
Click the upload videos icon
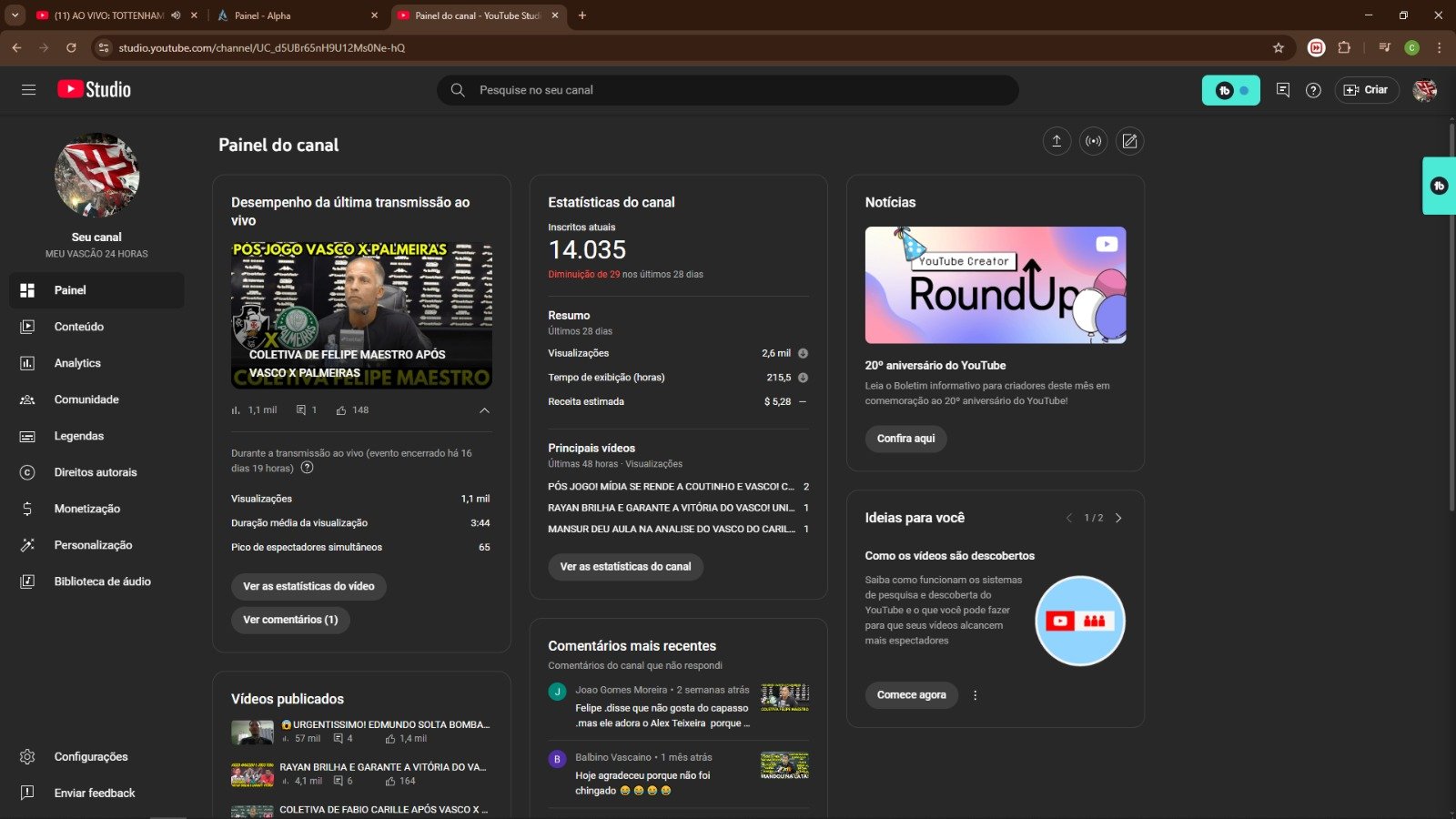[1057, 141]
